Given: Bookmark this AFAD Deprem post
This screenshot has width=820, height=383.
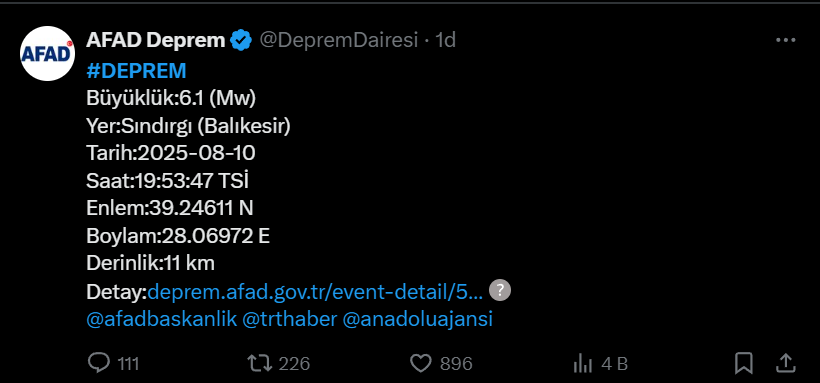Looking at the screenshot, I should click(x=744, y=363).
